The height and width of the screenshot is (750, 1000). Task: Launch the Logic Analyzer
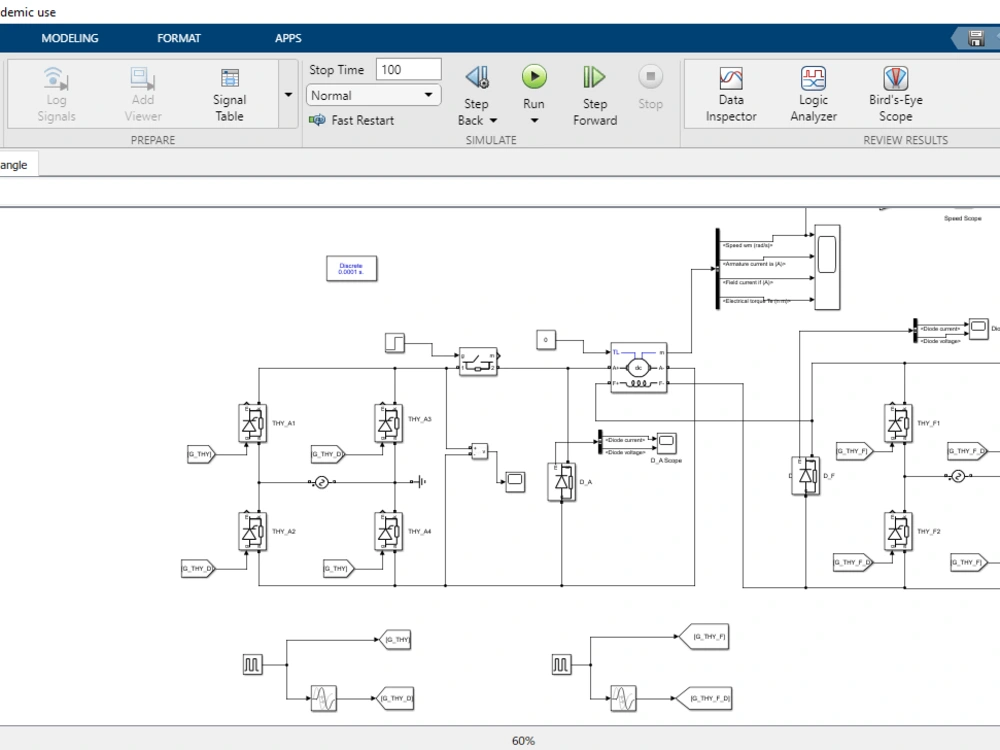pyautogui.click(x=812, y=90)
